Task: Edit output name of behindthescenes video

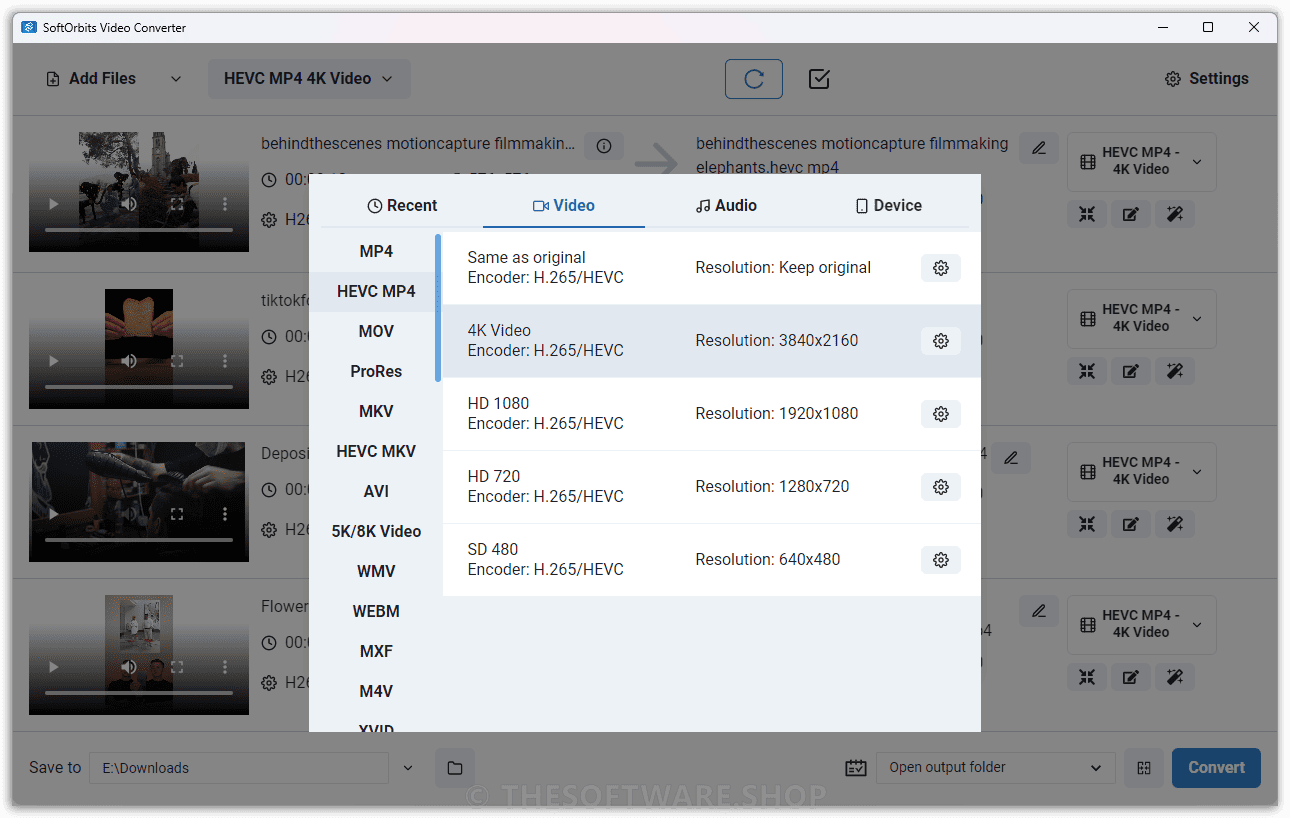Action: point(1039,148)
